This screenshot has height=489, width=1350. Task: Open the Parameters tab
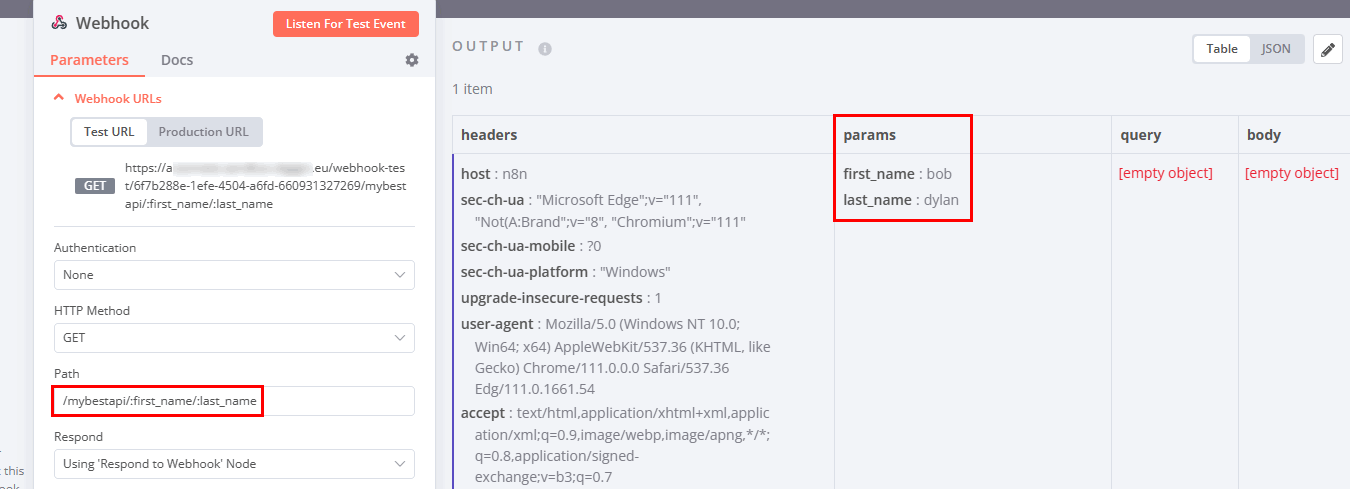89,60
